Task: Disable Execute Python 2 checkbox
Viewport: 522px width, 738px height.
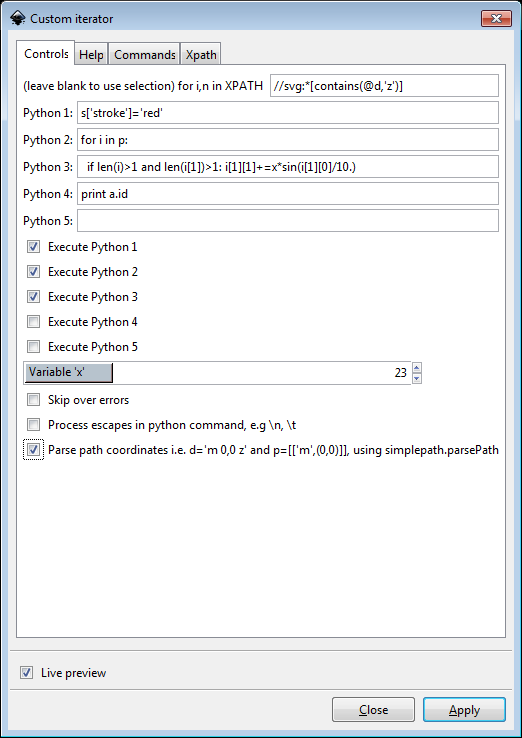Action: (33, 272)
